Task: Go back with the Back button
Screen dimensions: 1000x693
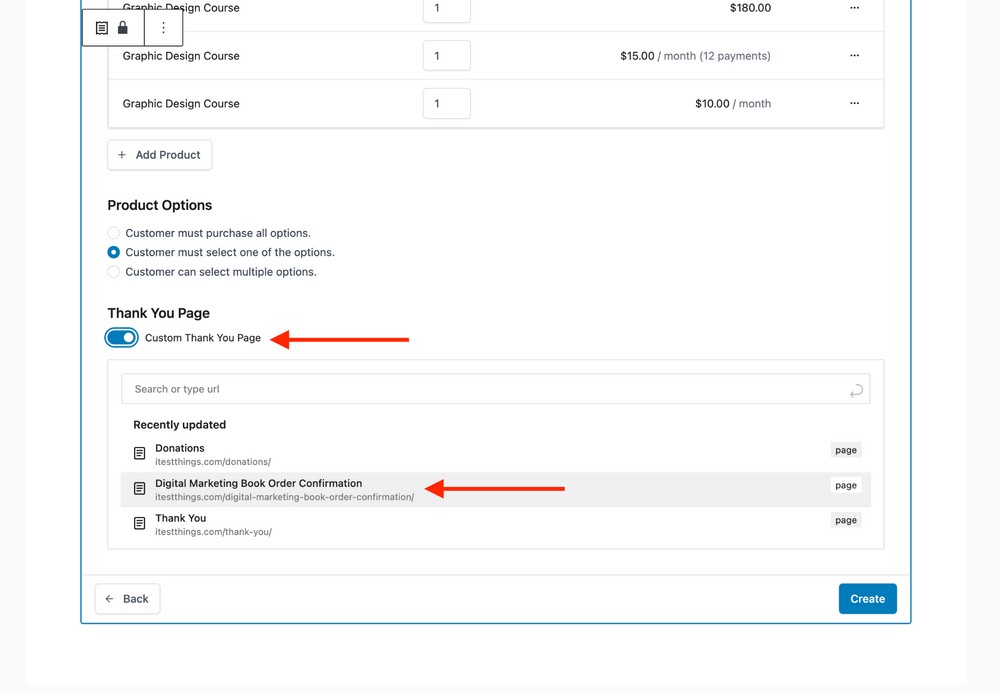Action: click(127, 599)
